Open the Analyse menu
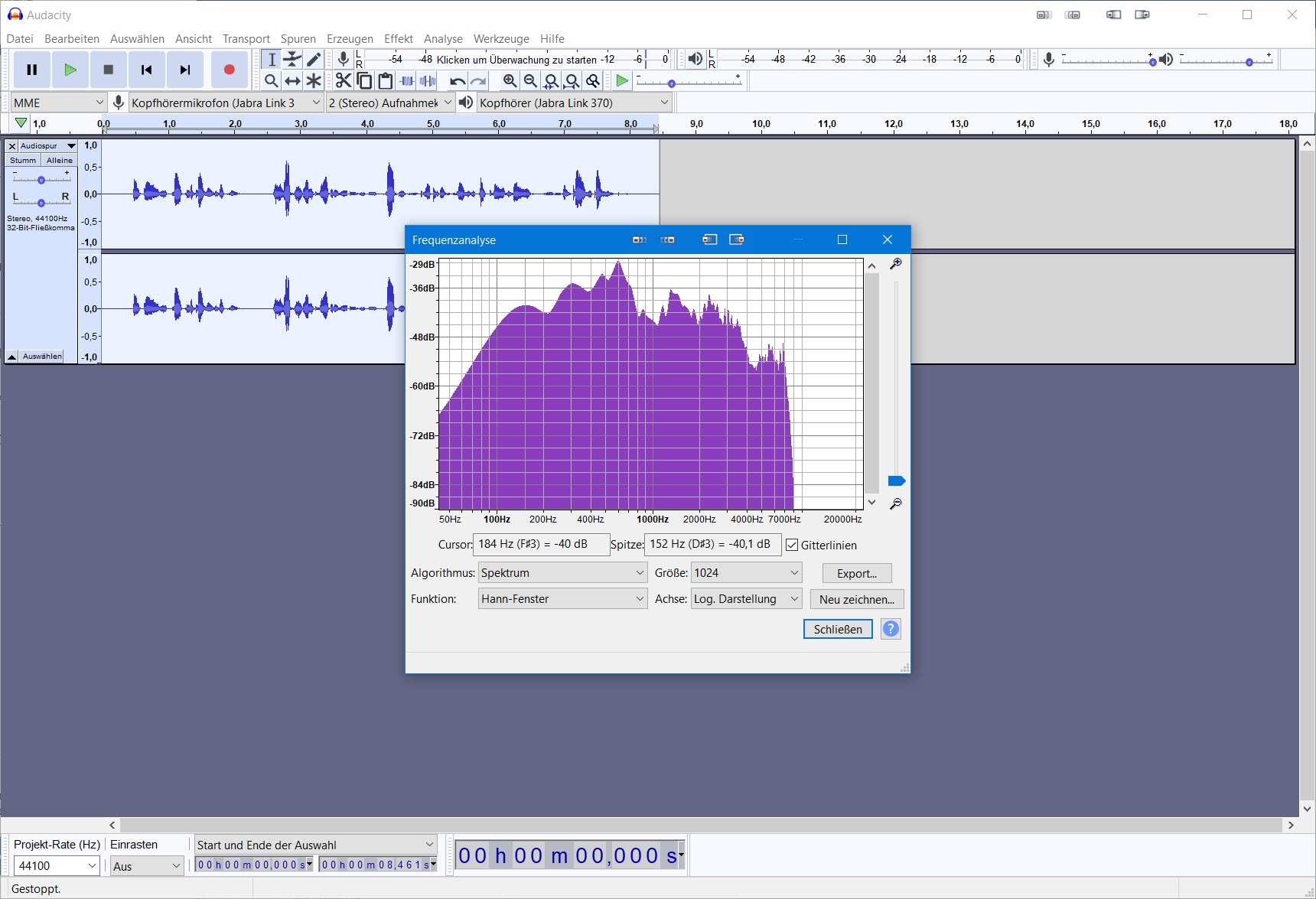Screen dimensions: 1316x899 443,39
